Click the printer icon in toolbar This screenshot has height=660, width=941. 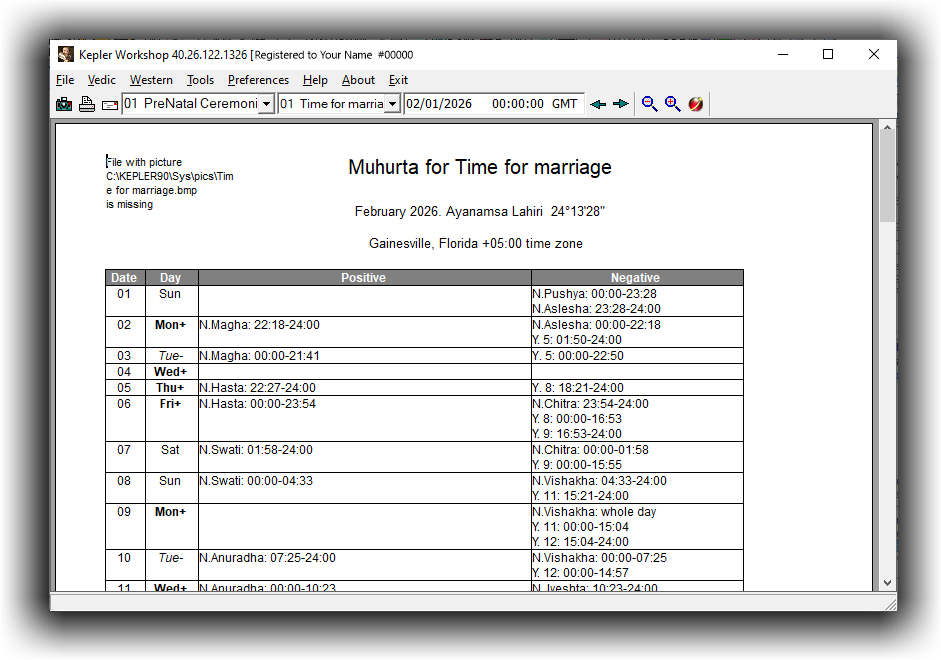coord(87,104)
